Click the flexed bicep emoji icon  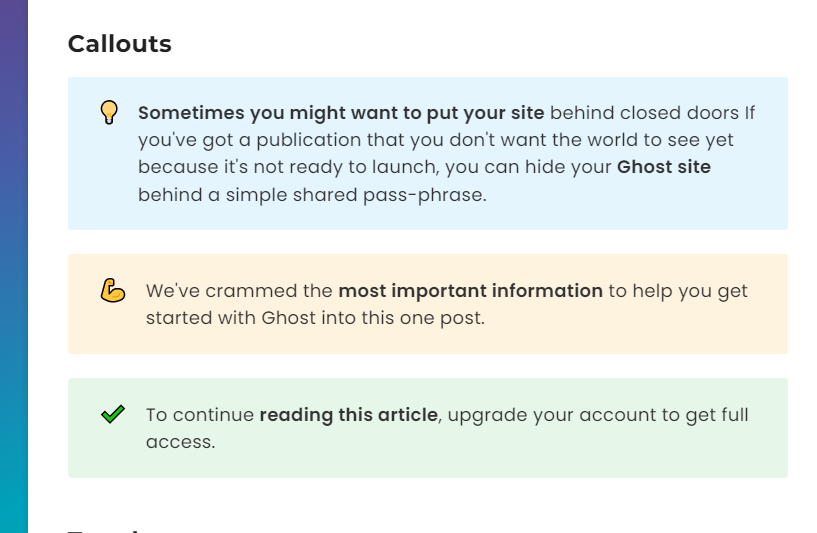pos(113,290)
